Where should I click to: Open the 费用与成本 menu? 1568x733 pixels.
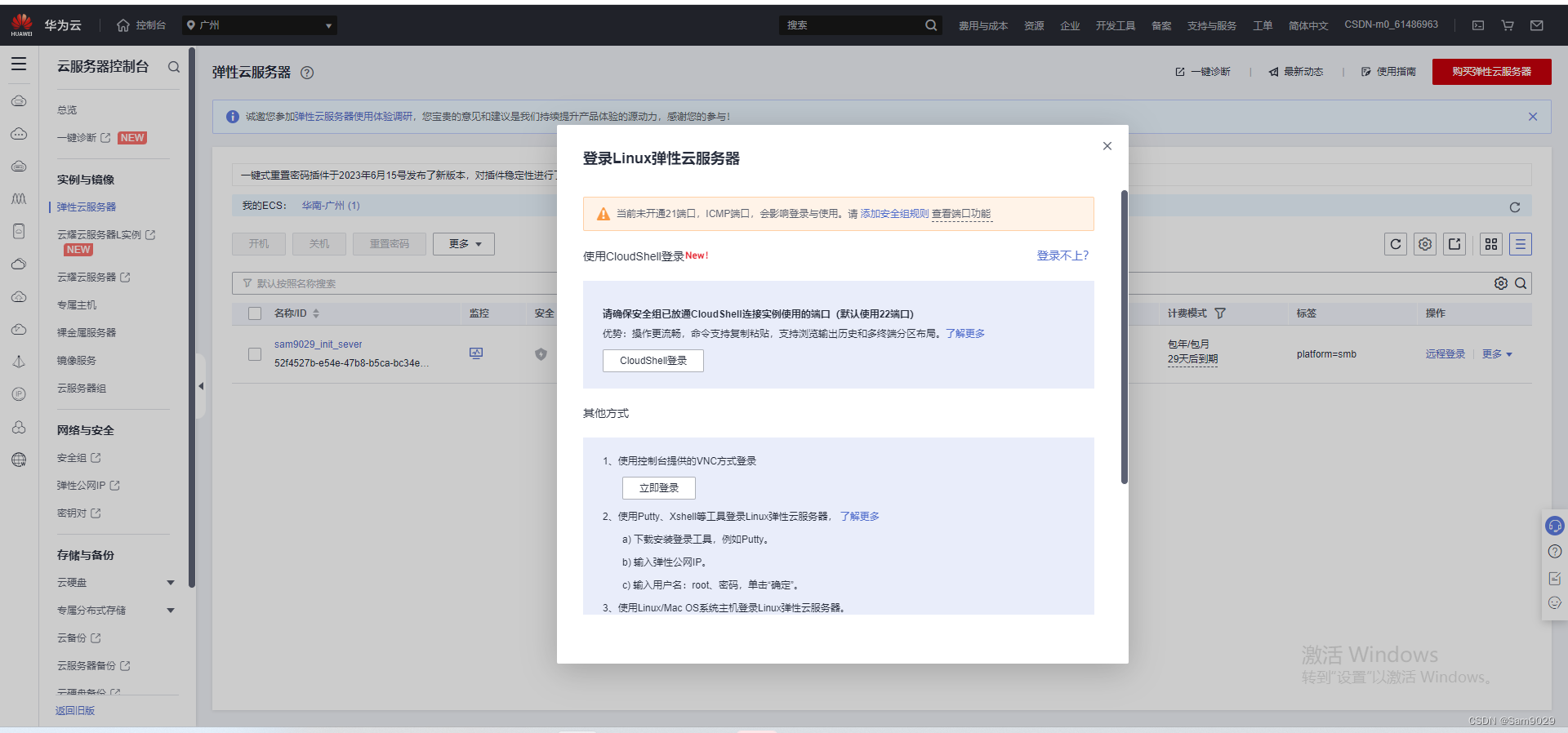[983, 25]
